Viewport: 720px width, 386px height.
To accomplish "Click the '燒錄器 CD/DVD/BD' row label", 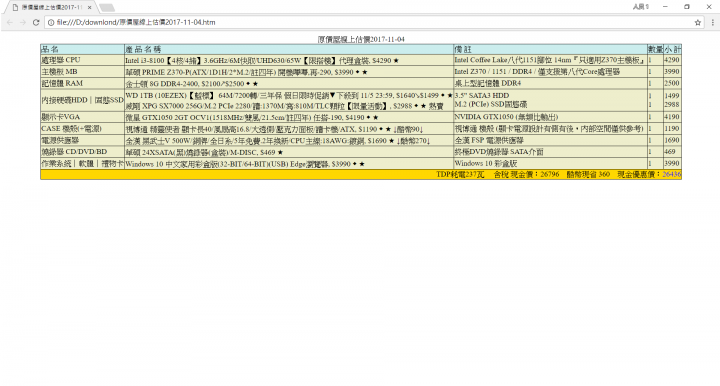I will pos(74,151).
